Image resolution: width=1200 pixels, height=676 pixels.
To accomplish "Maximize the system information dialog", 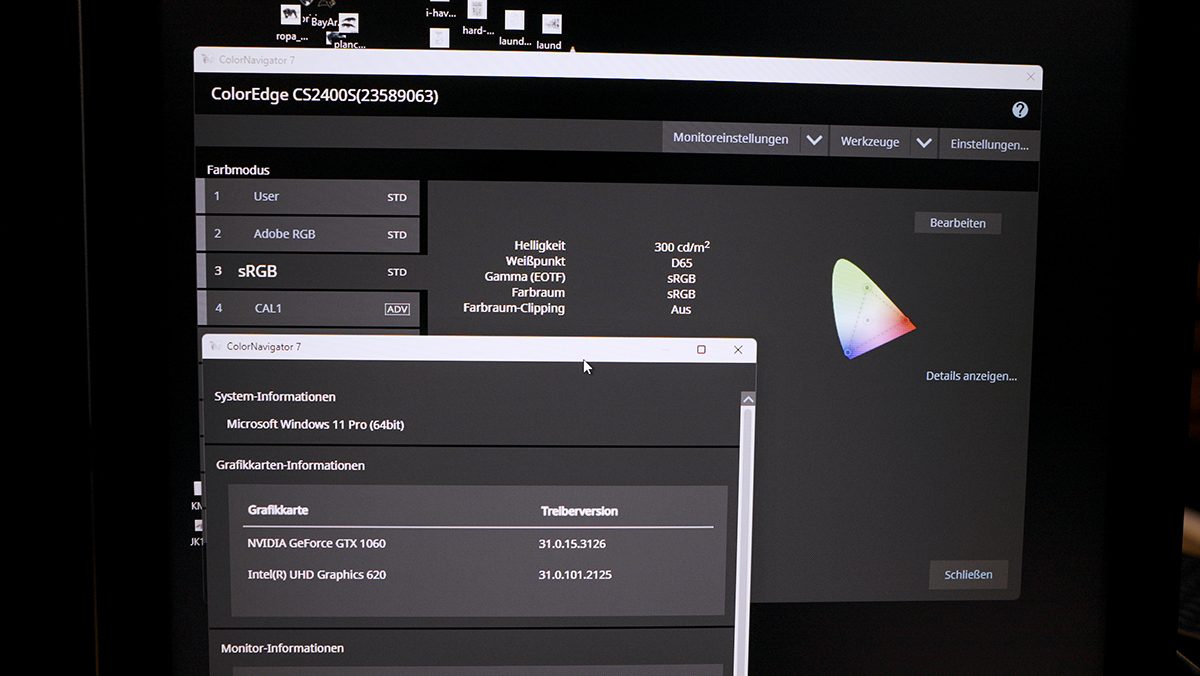I will point(701,349).
